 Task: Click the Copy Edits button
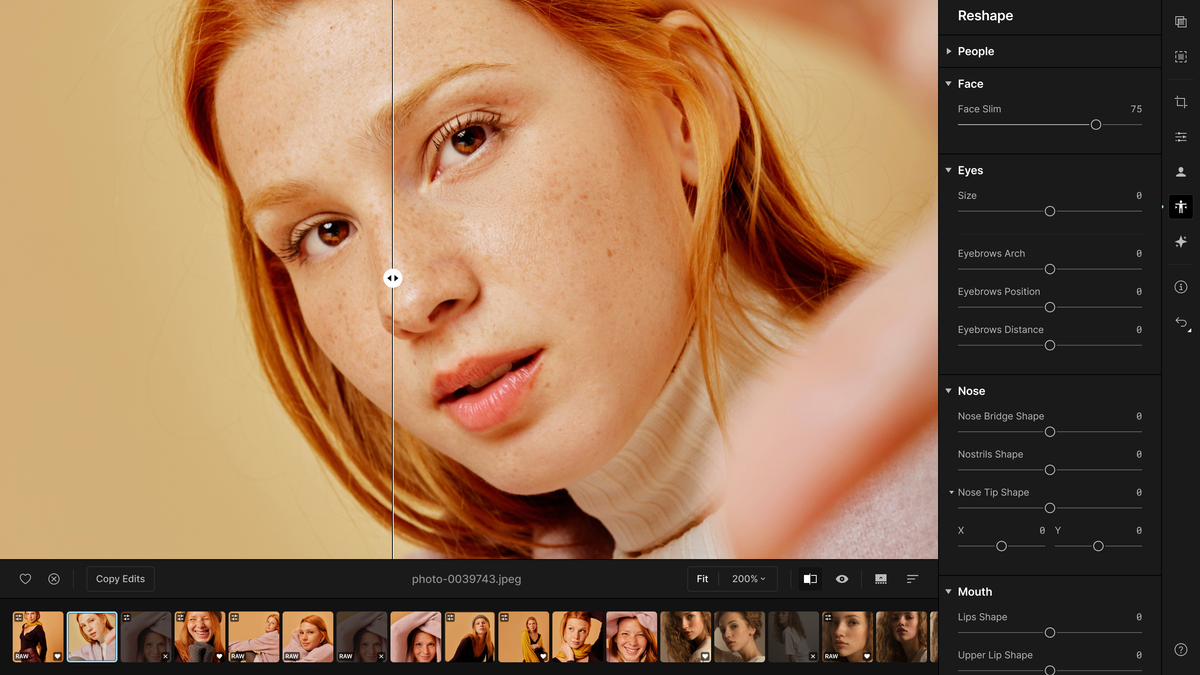[120, 579]
